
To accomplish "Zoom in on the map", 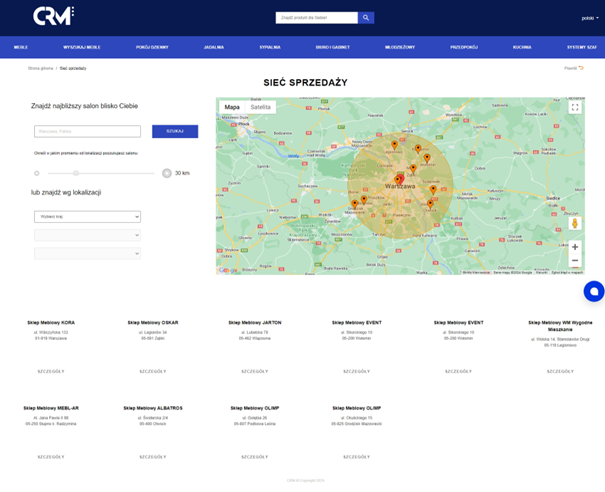I will 575,247.
